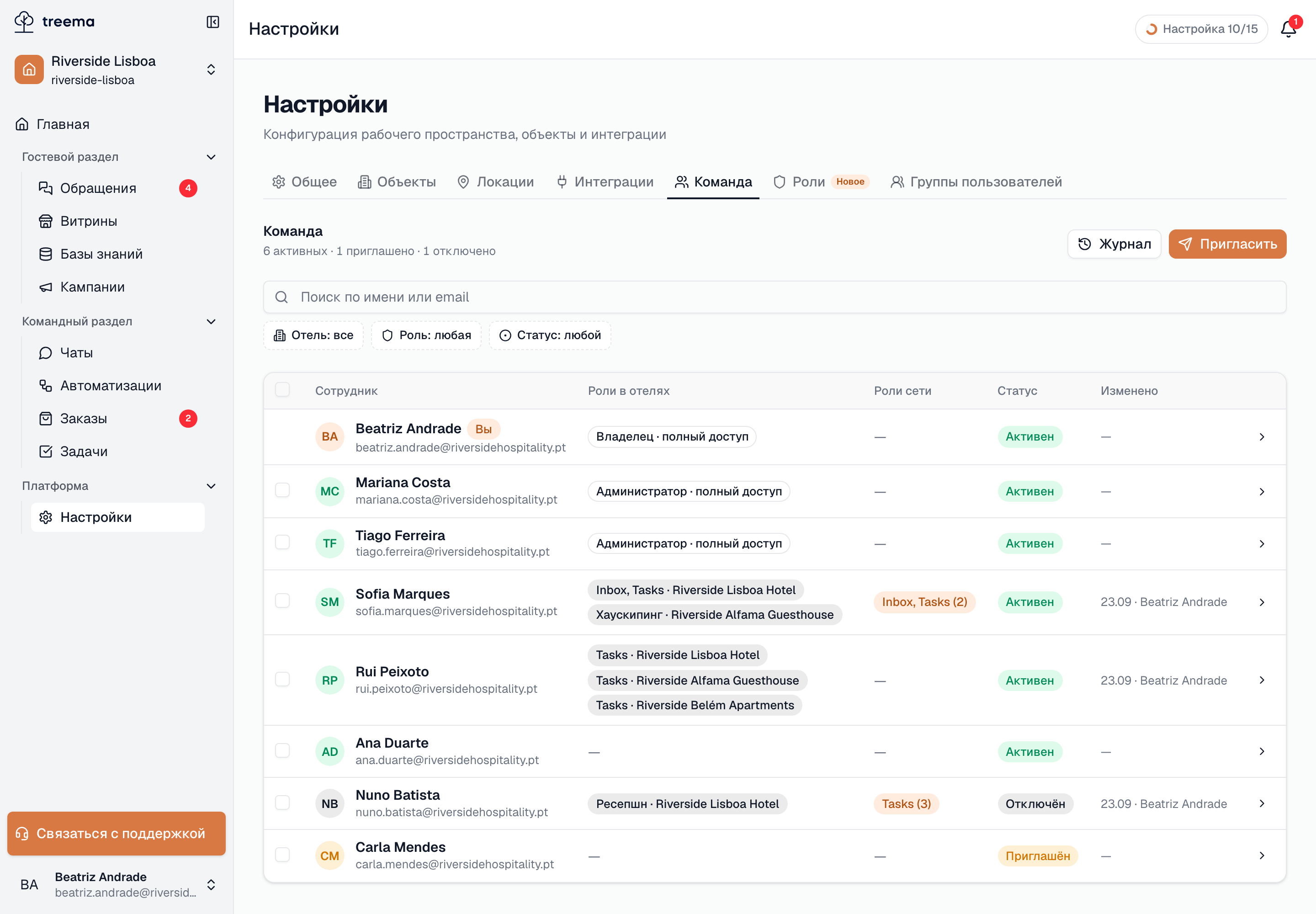1316x914 pixels.
Task: Open Автоматизации in the sidebar
Action: pos(117,386)
